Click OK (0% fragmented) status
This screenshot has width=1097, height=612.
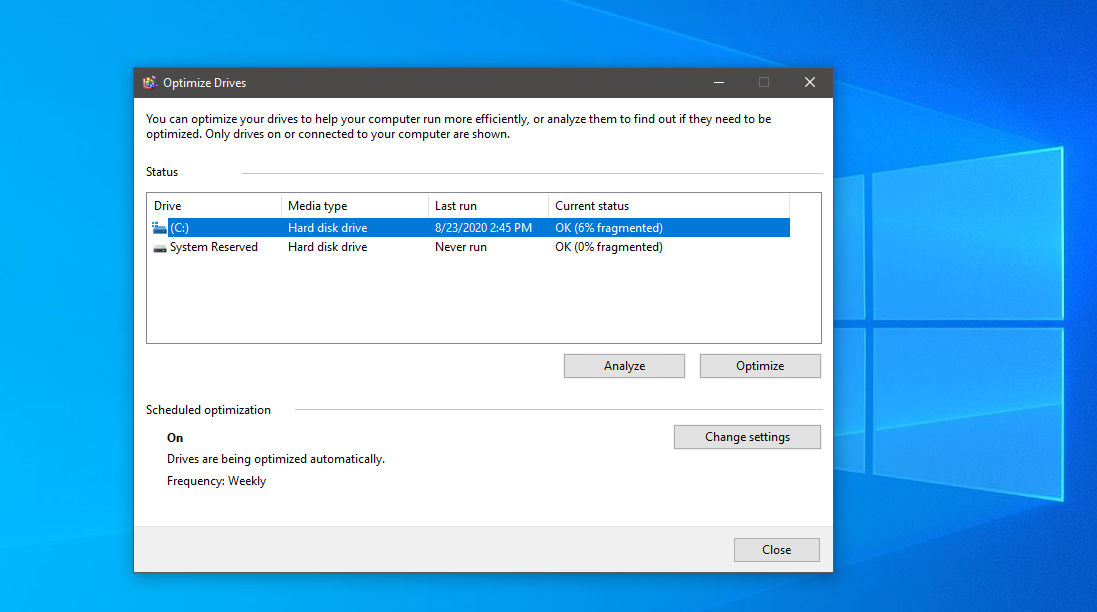pos(609,247)
